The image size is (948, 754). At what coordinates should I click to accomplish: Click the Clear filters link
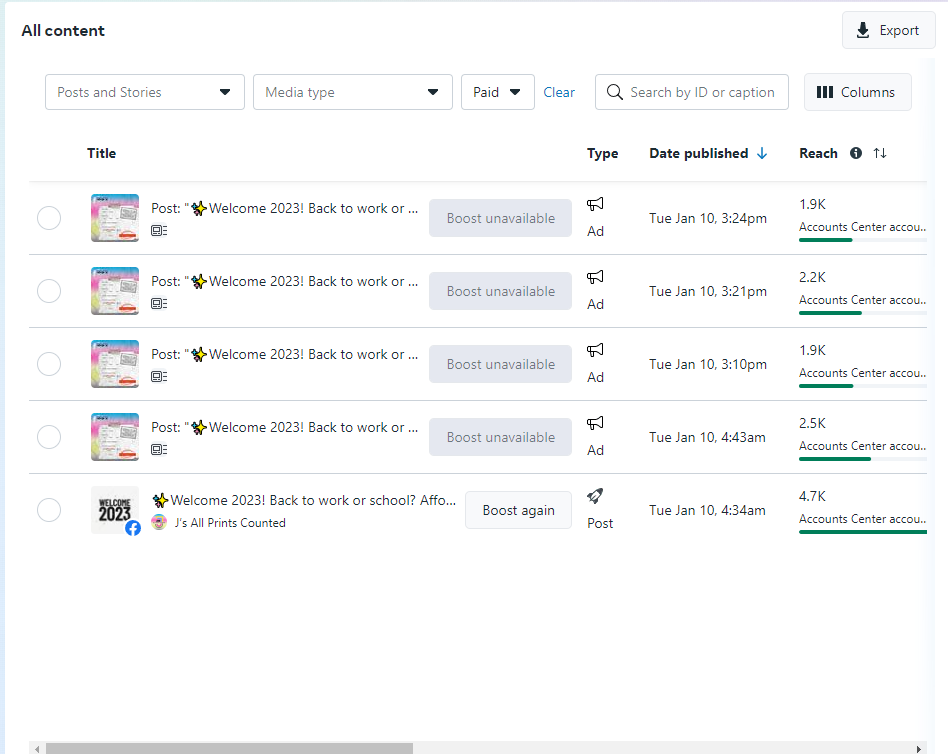point(559,92)
